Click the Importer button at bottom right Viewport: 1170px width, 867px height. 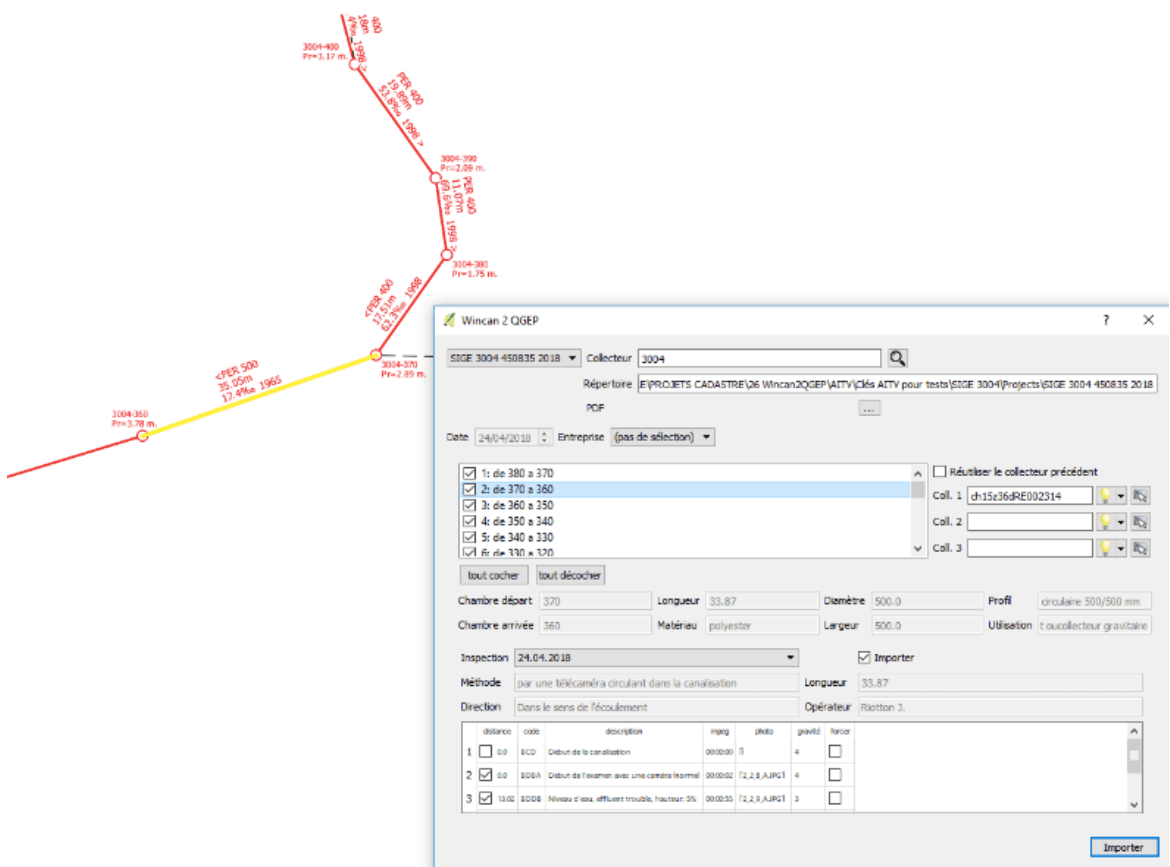[x=1124, y=846]
